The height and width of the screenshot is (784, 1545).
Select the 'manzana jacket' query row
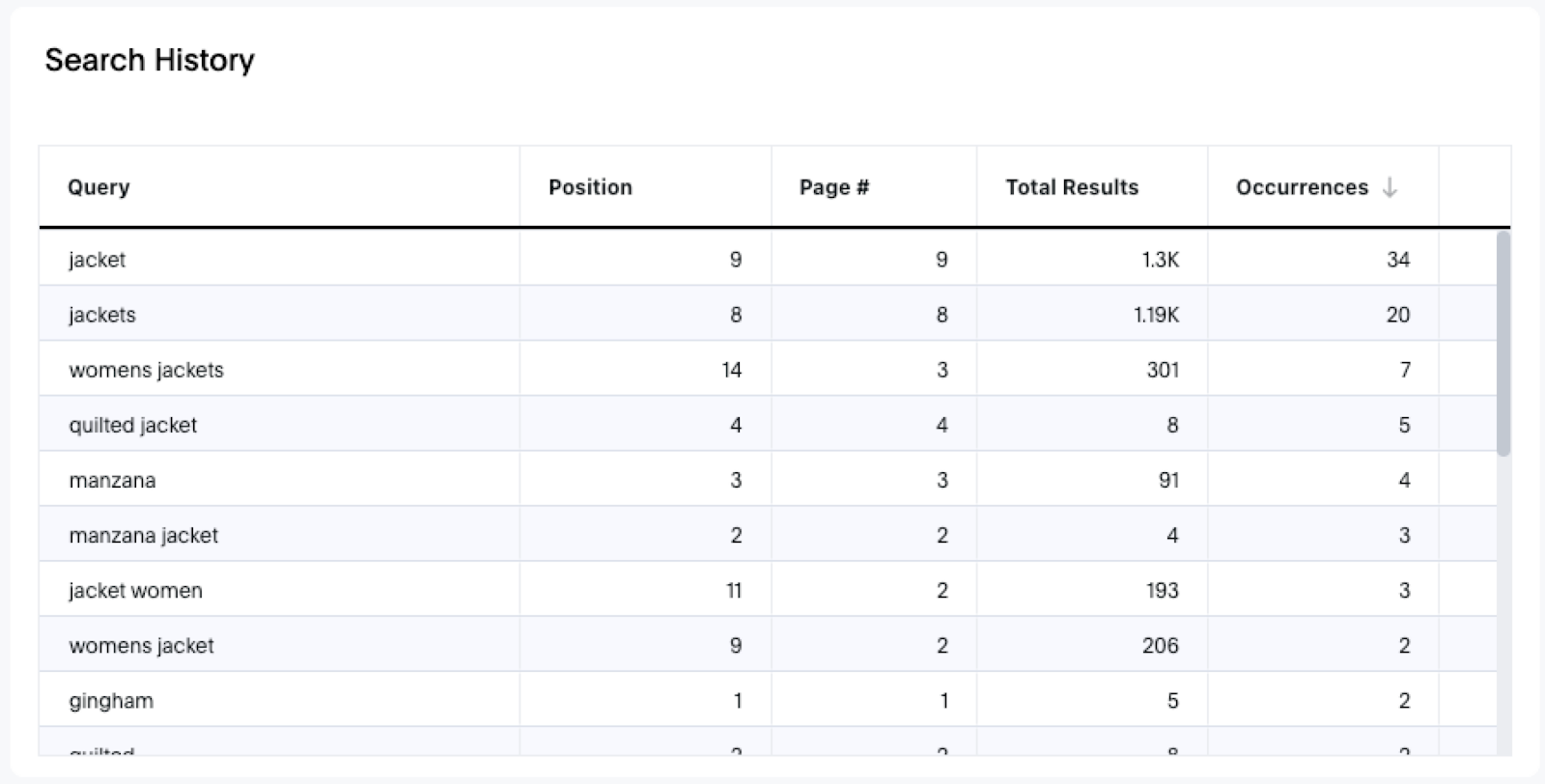(x=143, y=535)
